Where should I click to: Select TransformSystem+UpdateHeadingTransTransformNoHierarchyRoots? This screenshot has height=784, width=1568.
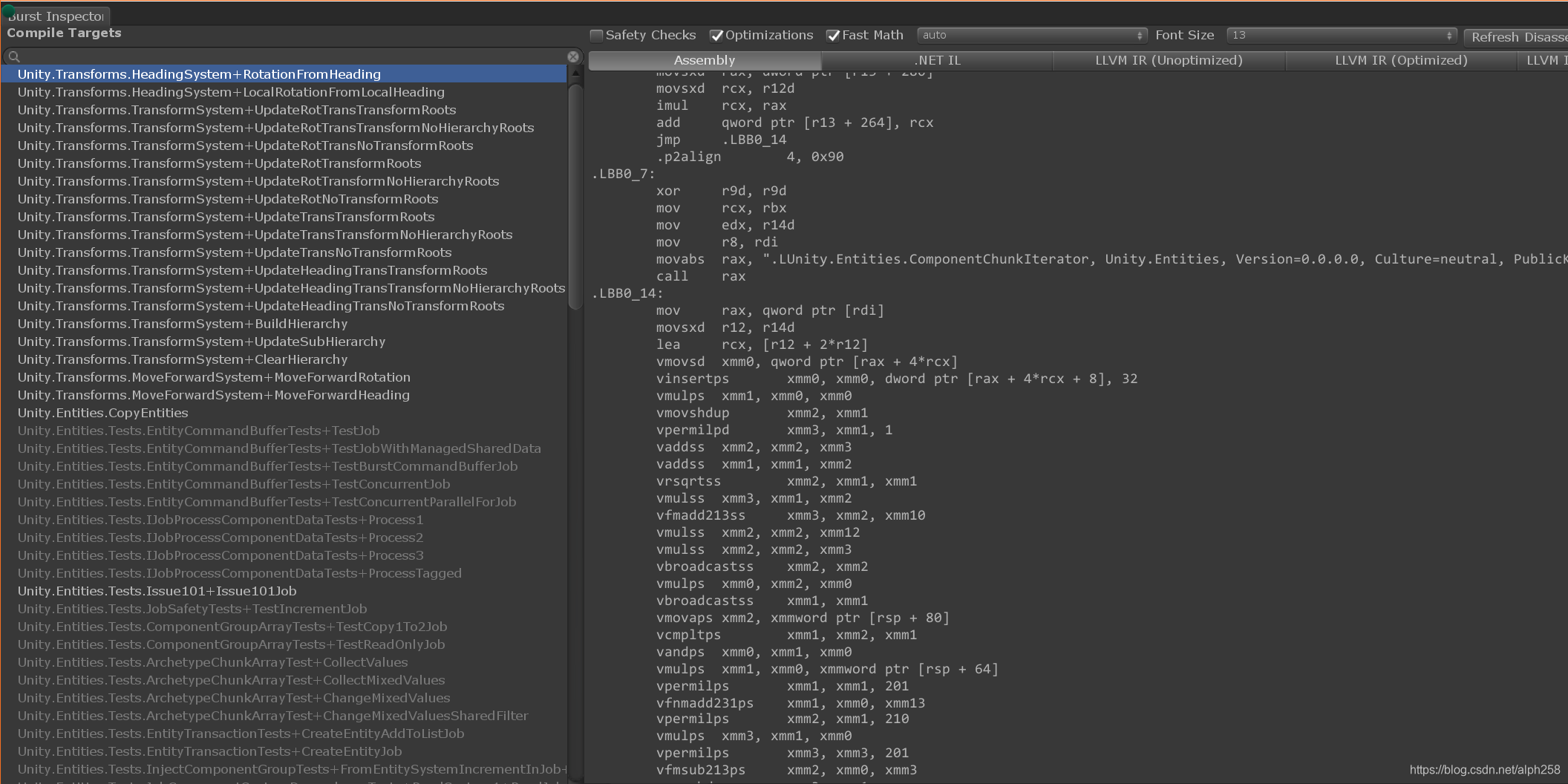[284, 288]
